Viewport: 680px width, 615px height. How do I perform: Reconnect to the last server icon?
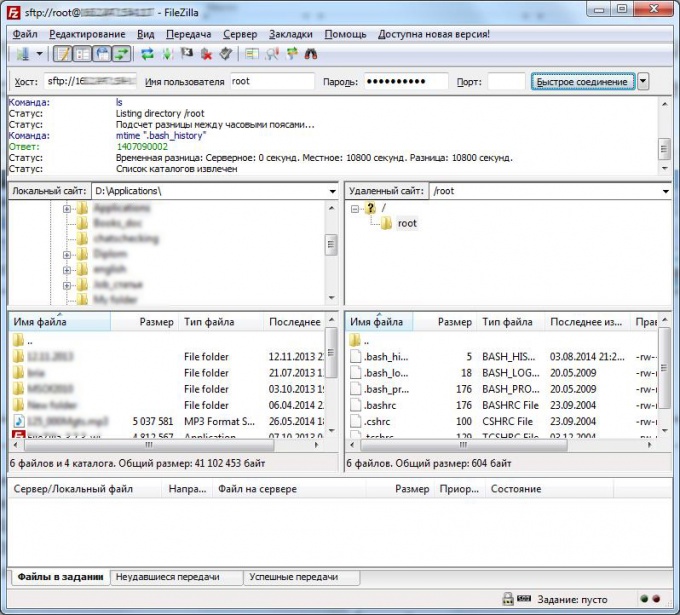coord(226,54)
